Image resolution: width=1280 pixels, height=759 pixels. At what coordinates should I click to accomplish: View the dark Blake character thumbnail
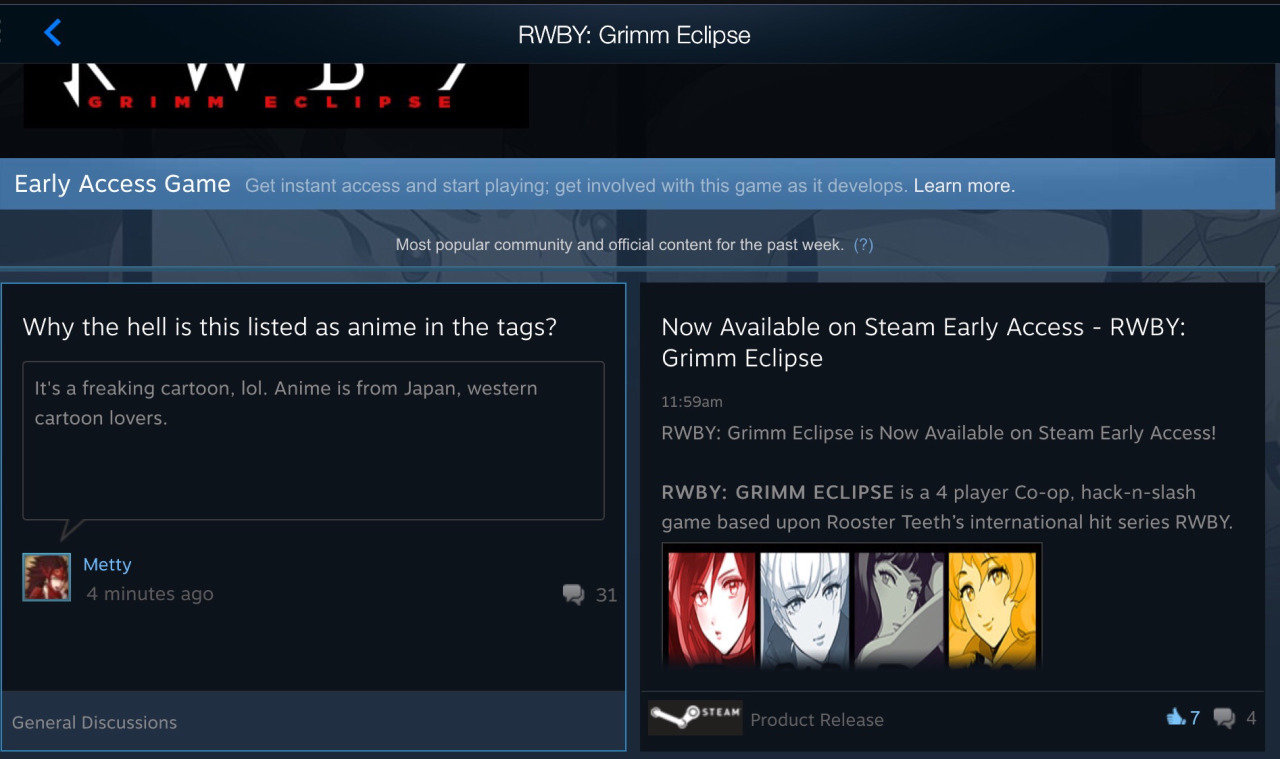[899, 609]
